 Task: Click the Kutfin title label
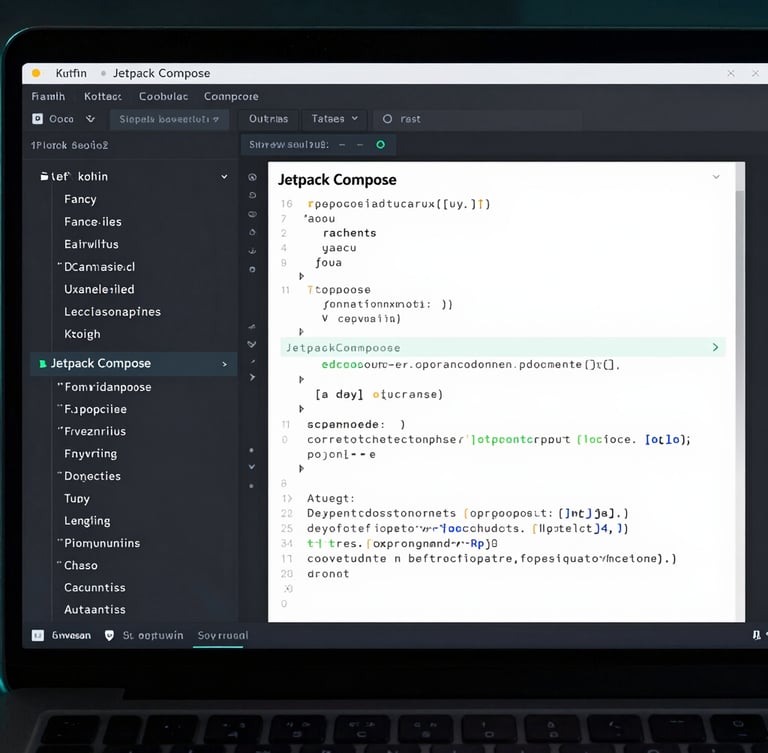(71, 73)
